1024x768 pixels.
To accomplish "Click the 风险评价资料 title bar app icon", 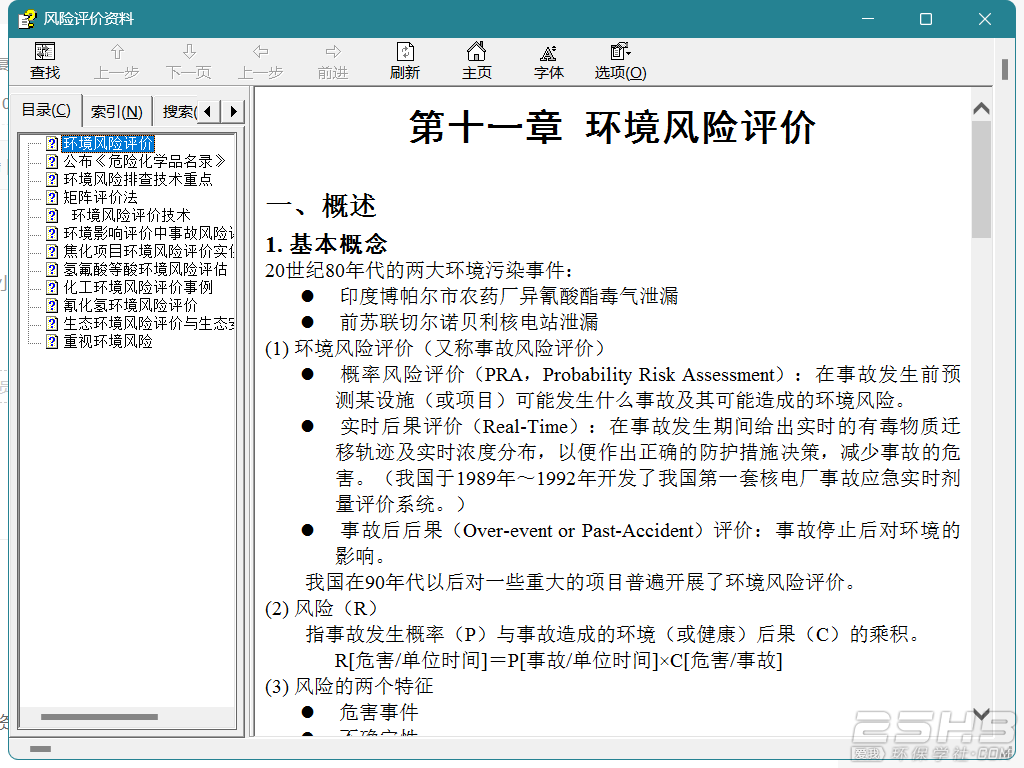I will [27, 19].
